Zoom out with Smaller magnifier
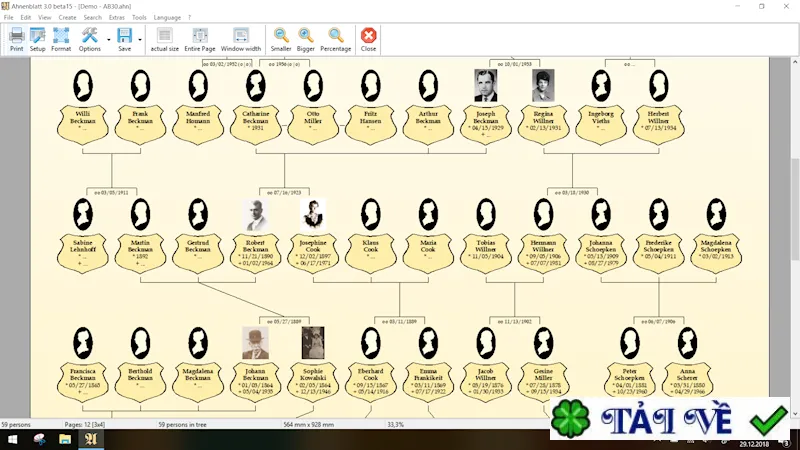Viewport: 800px width, 450px height. pos(281,36)
